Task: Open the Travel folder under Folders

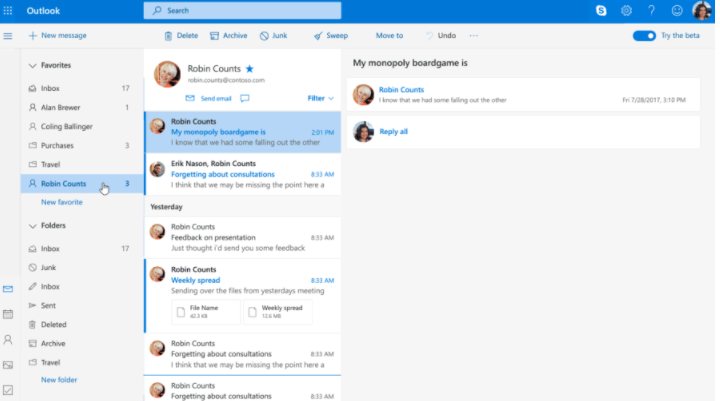Action: 82,362
